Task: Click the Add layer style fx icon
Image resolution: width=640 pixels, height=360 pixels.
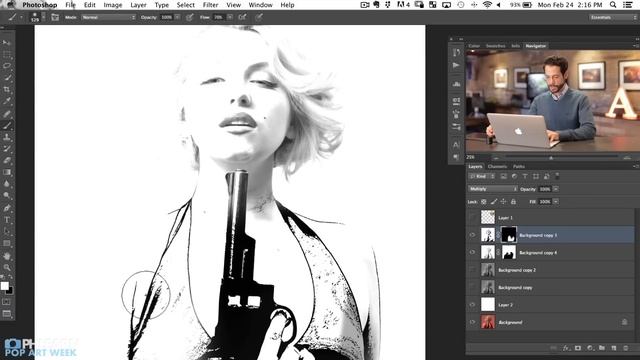Action: (x=566, y=348)
